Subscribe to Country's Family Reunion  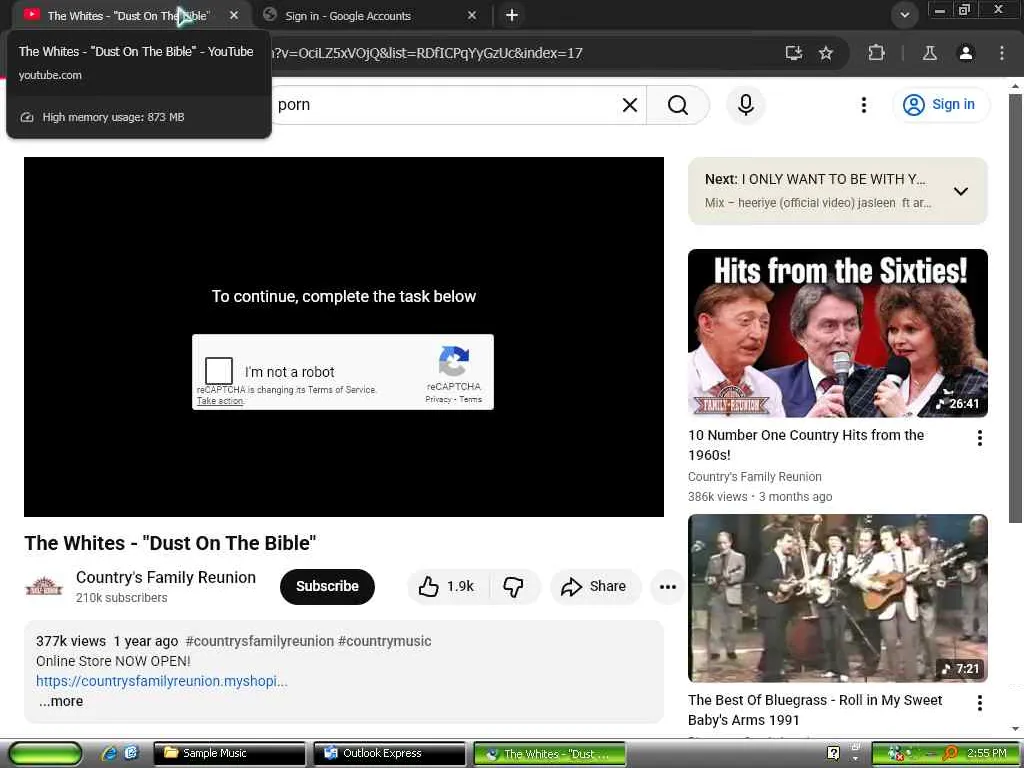point(327,586)
